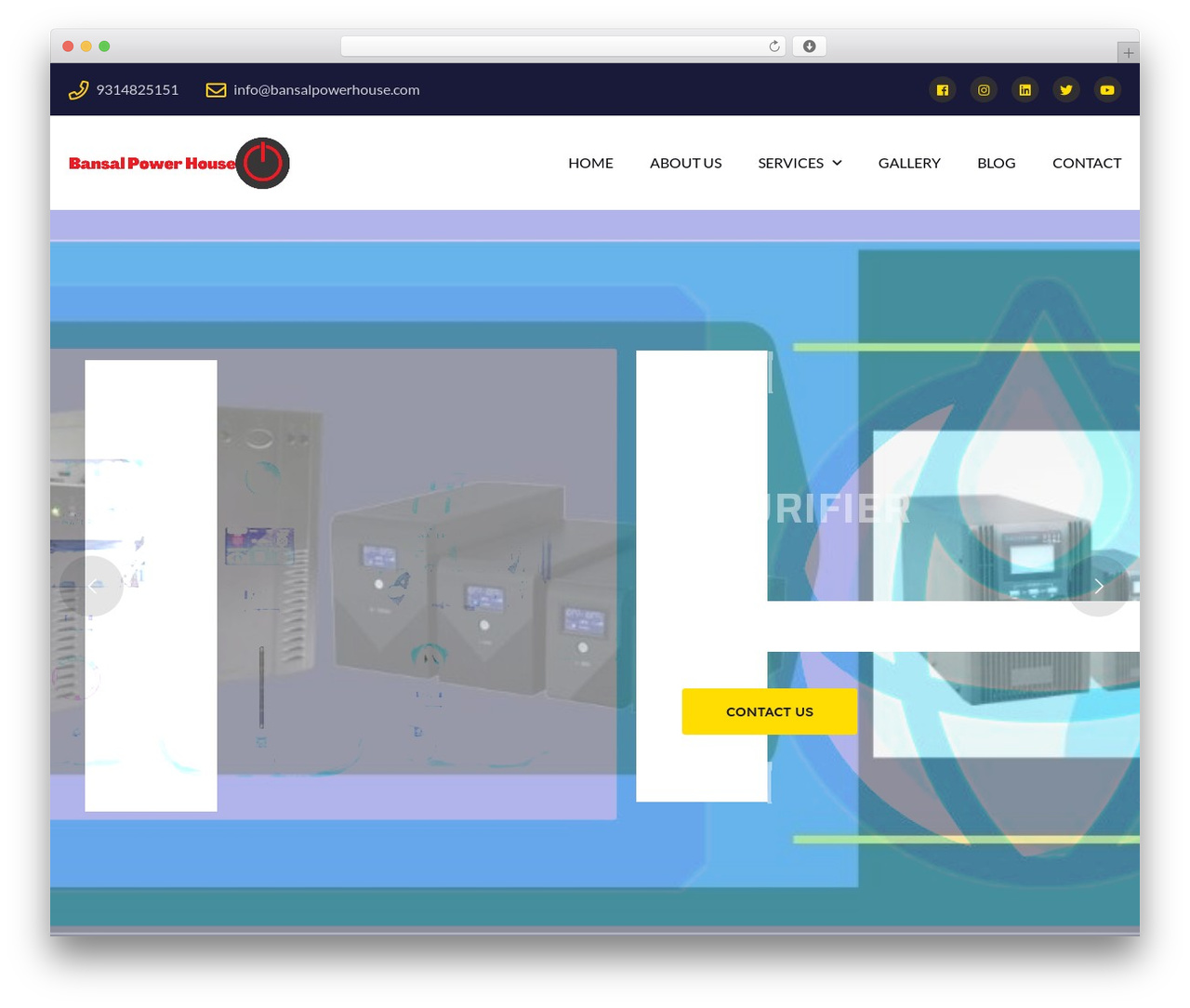Open the LinkedIn social icon
The height and width of the screenshot is (1008, 1190).
[1025, 90]
